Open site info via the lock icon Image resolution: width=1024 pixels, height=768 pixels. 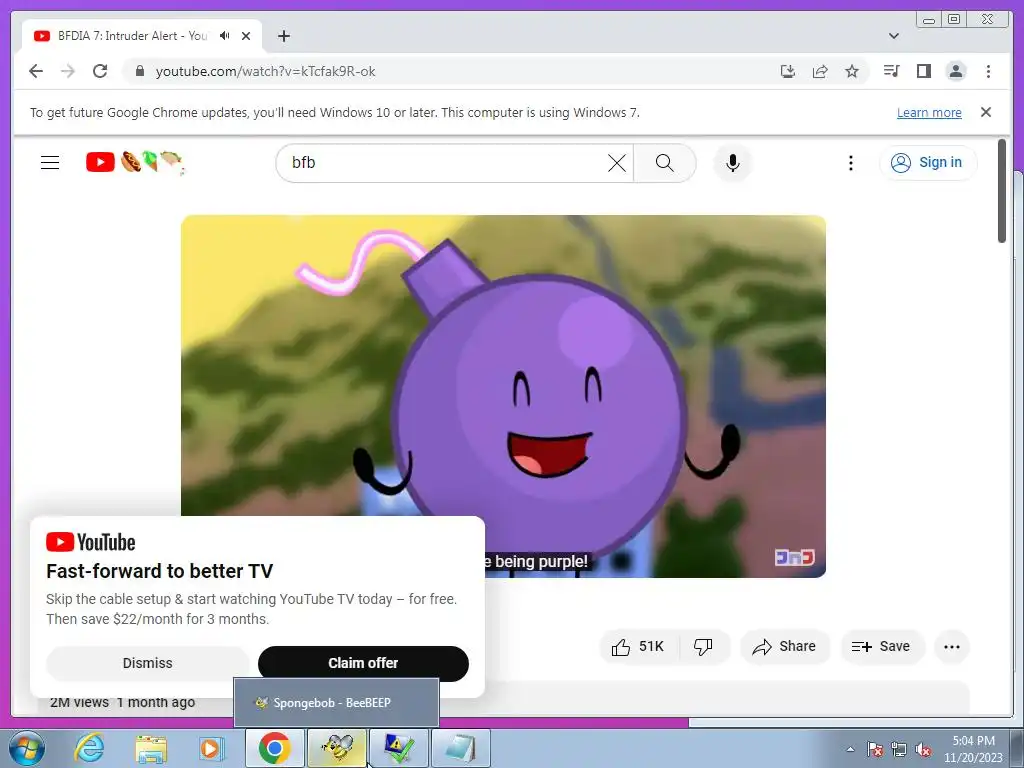pyautogui.click(x=140, y=71)
